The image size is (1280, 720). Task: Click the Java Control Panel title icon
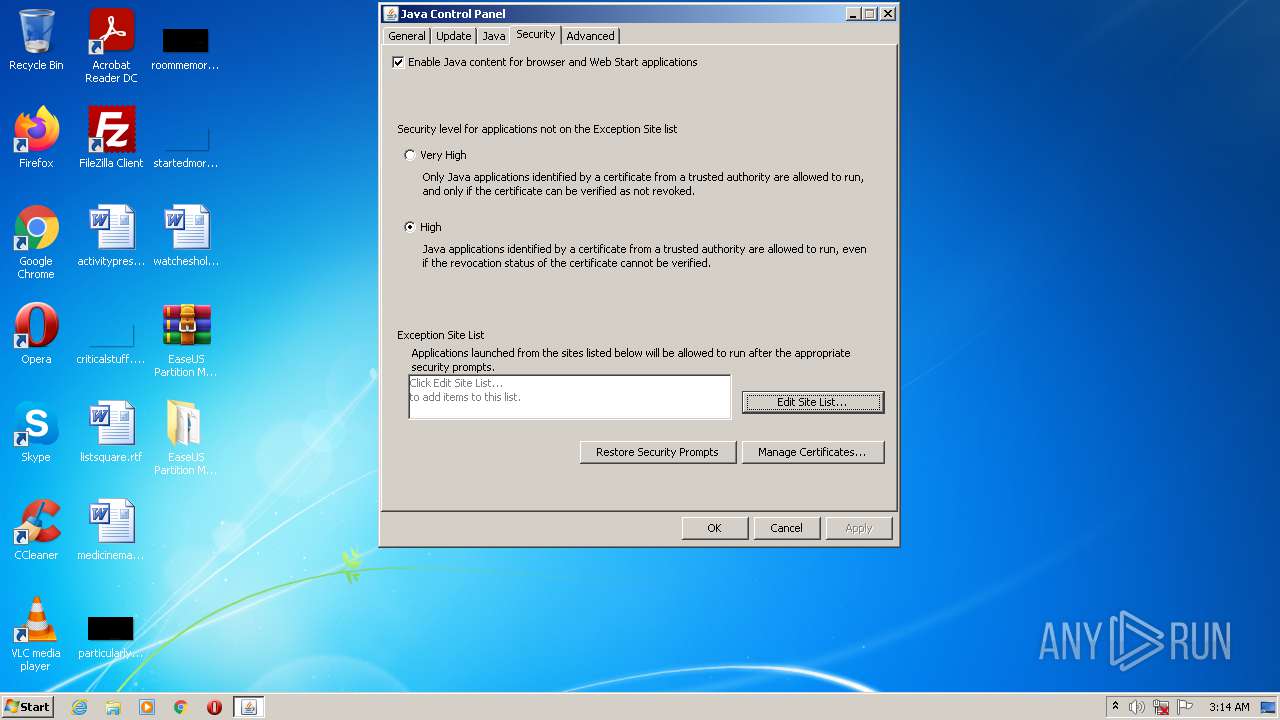pos(390,14)
